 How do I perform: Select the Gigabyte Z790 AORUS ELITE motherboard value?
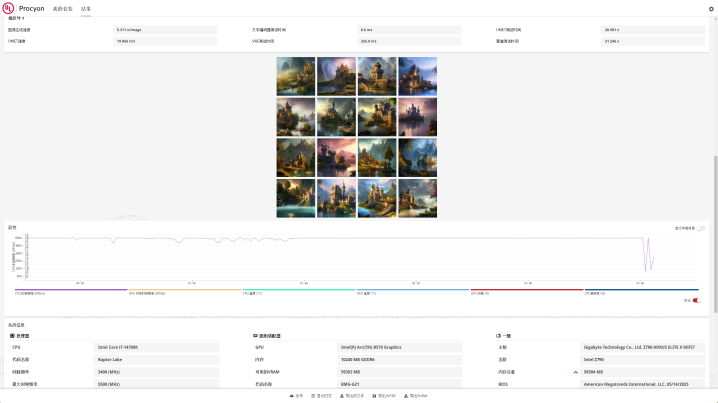(642, 347)
